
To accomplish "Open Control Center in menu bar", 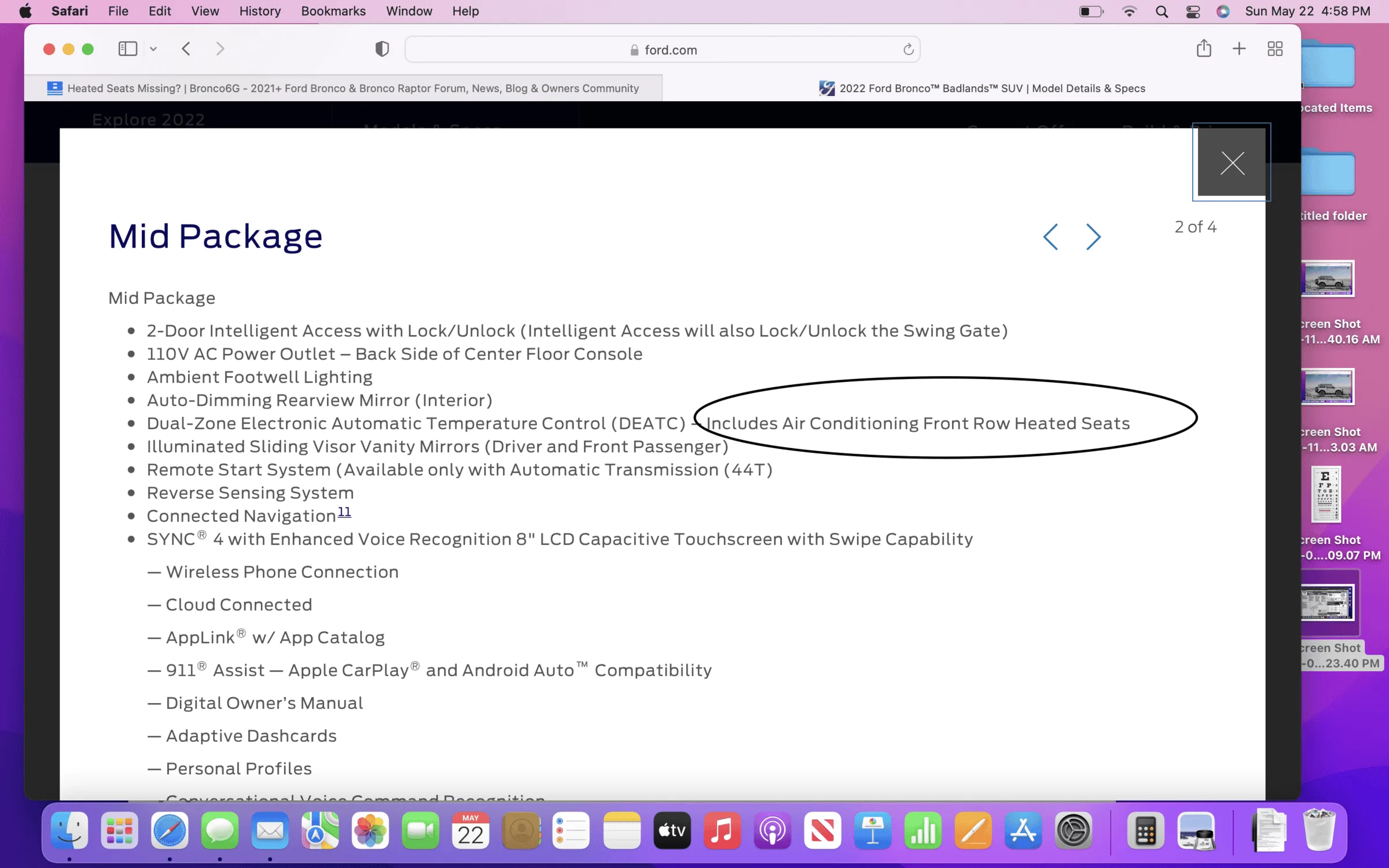I will coord(1193,12).
